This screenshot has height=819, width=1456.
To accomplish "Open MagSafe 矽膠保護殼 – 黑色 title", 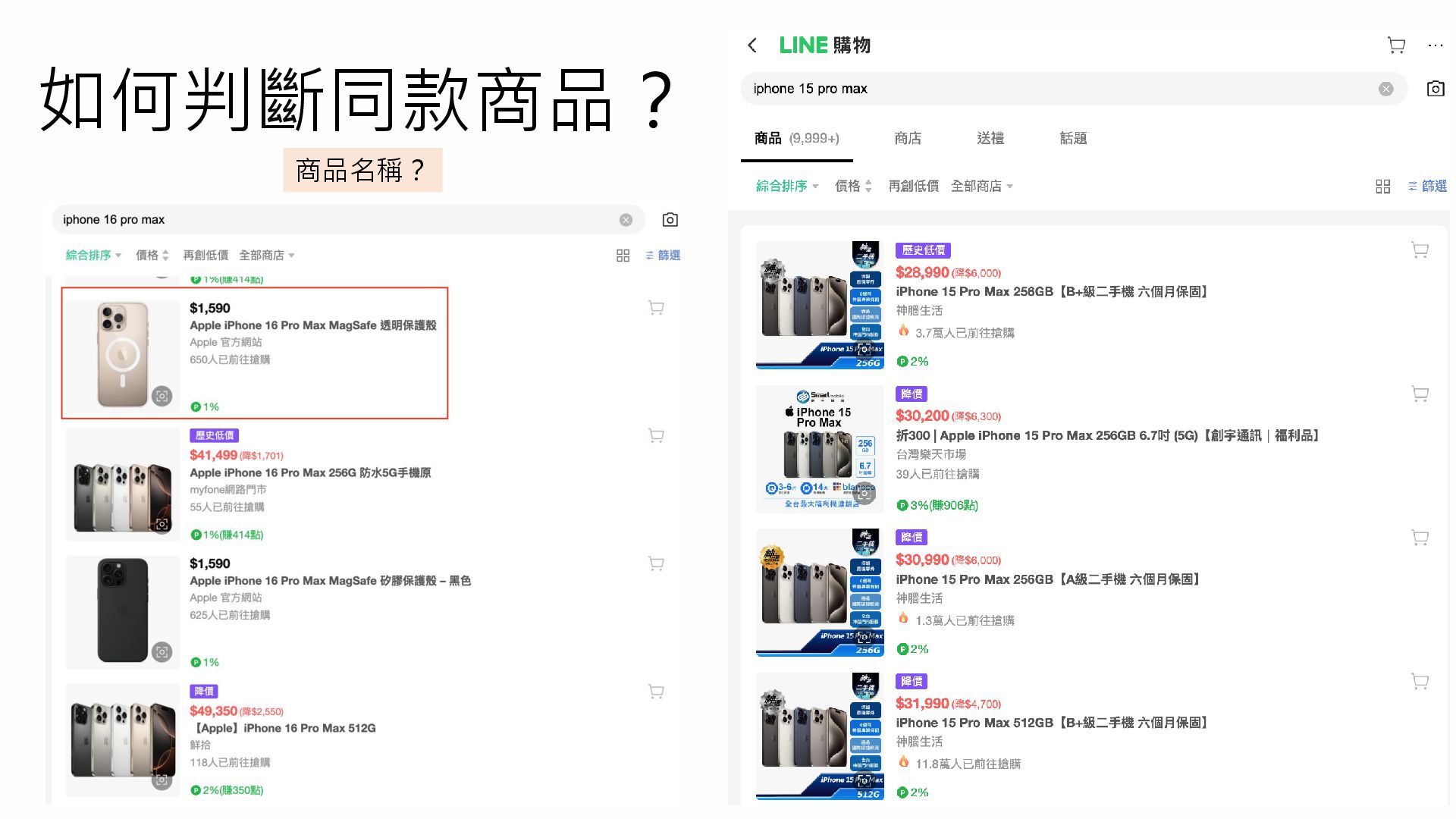I will (x=330, y=581).
